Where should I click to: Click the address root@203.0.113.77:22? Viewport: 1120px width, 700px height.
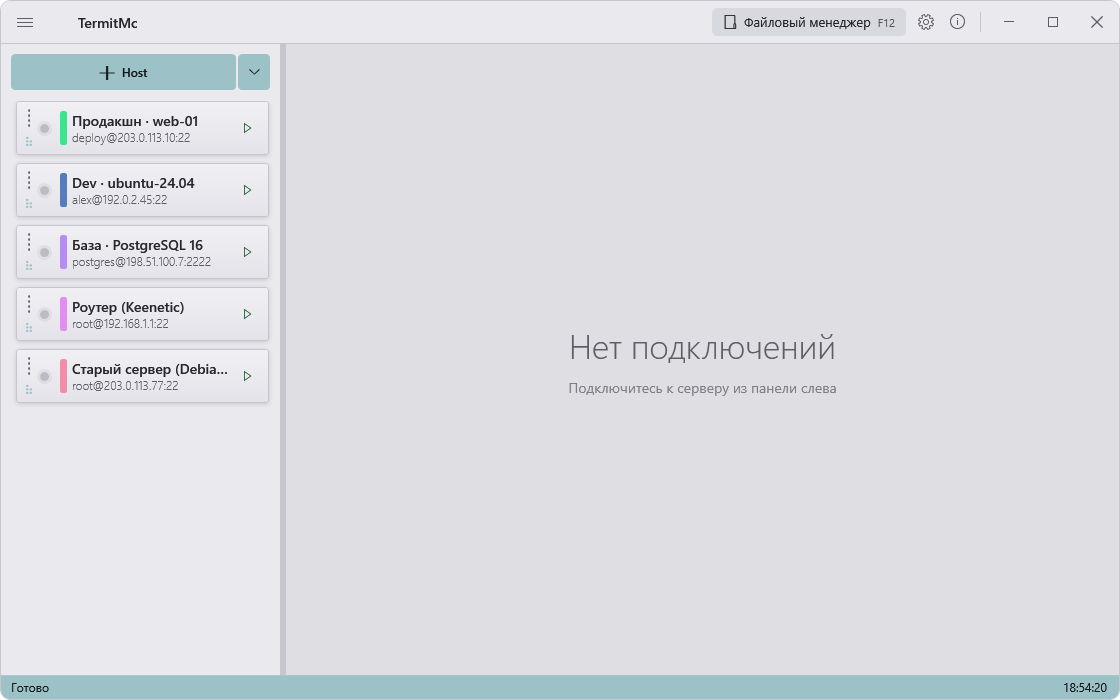pyautogui.click(x=125, y=386)
